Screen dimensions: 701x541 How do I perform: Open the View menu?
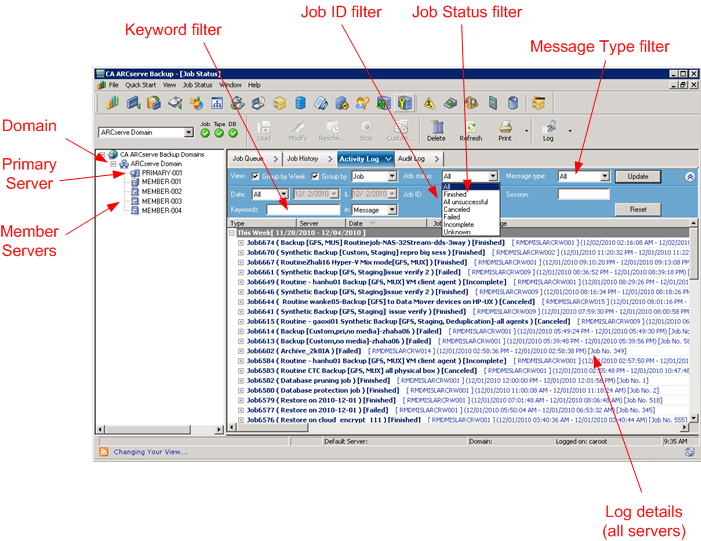coord(169,85)
